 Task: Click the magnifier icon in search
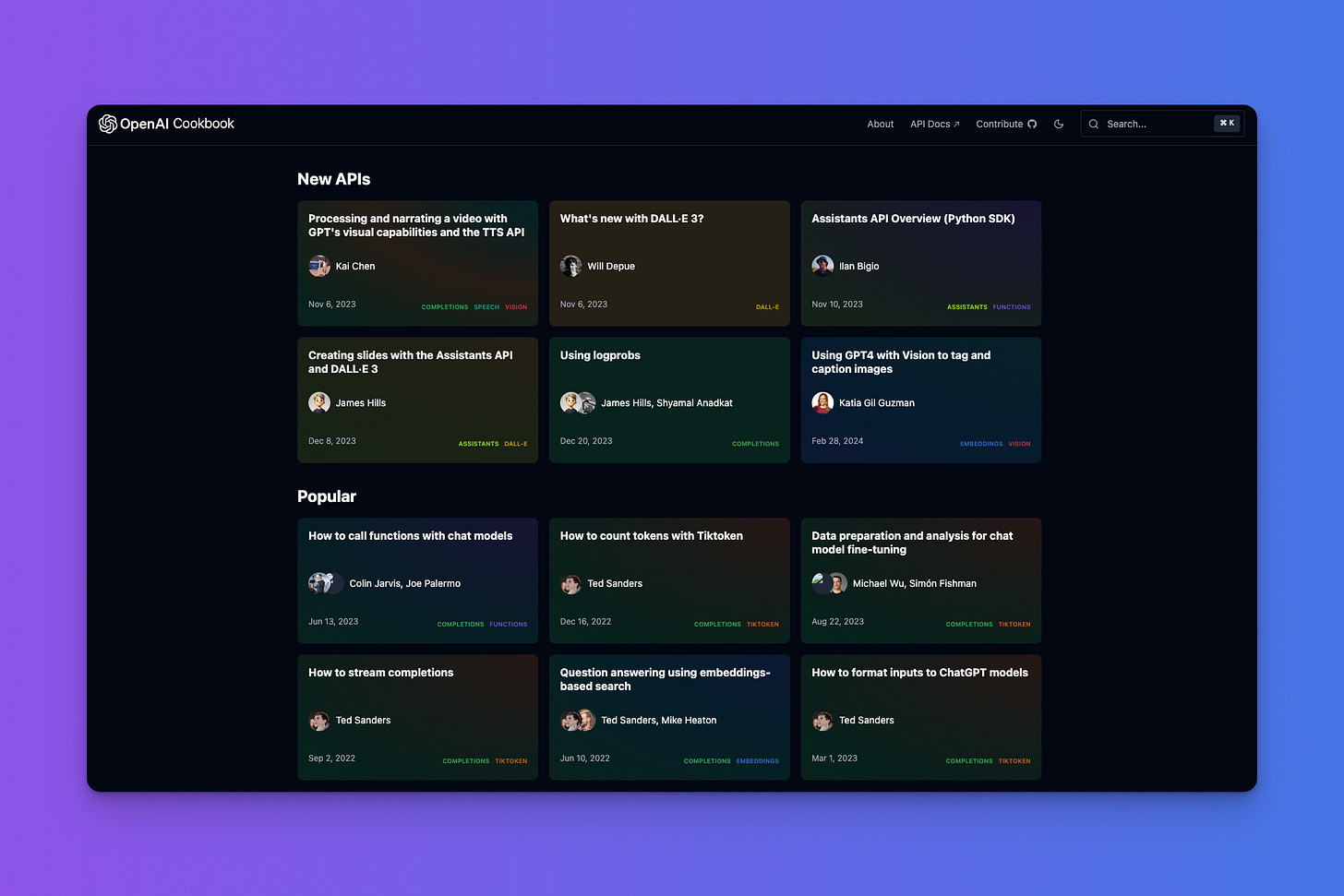pyautogui.click(x=1094, y=124)
